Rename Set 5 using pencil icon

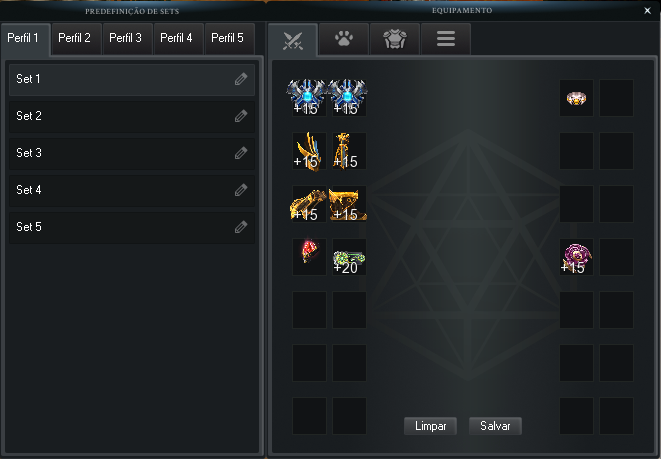[241, 227]
